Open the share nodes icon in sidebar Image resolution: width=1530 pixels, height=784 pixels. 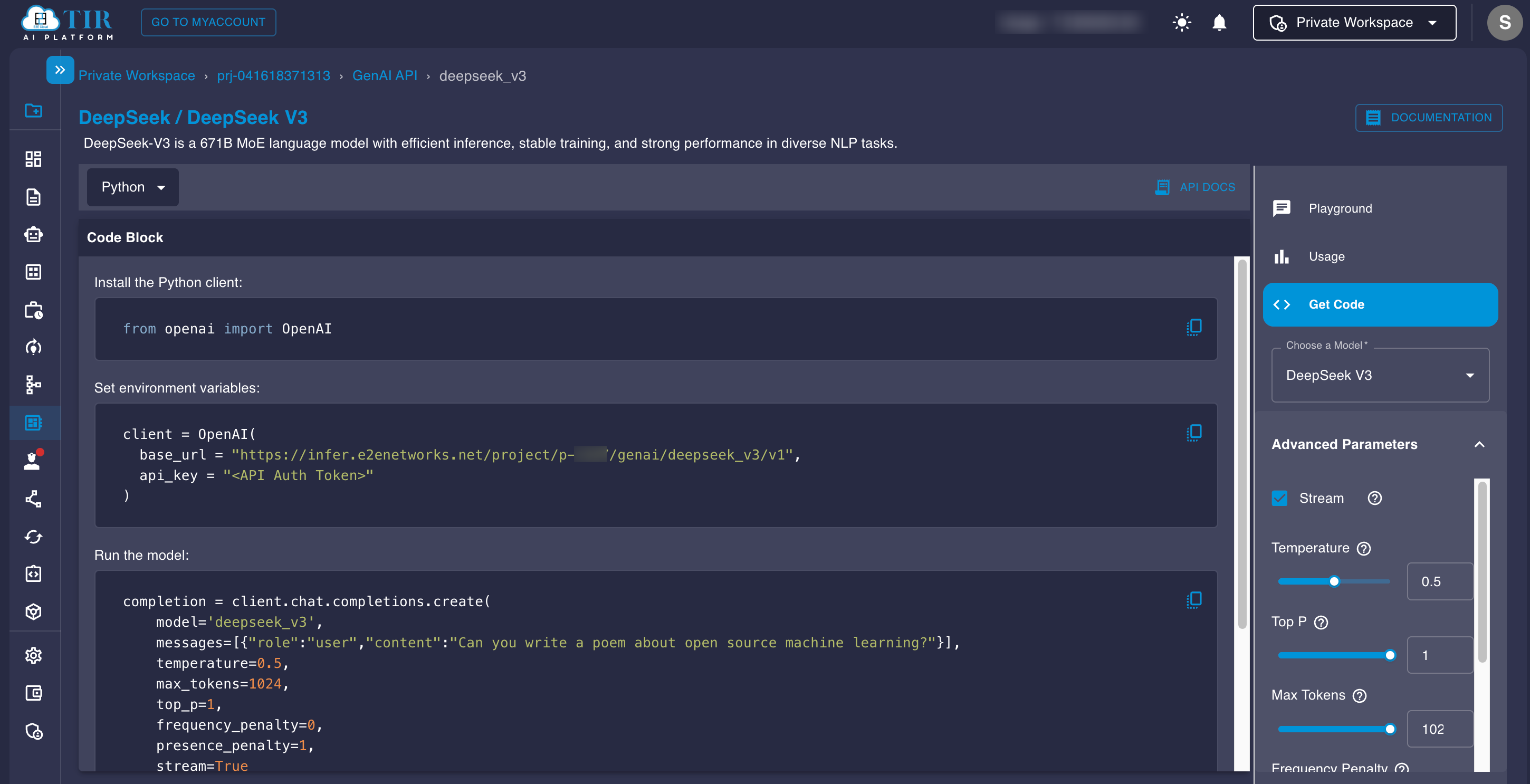(x=33, y=499)
